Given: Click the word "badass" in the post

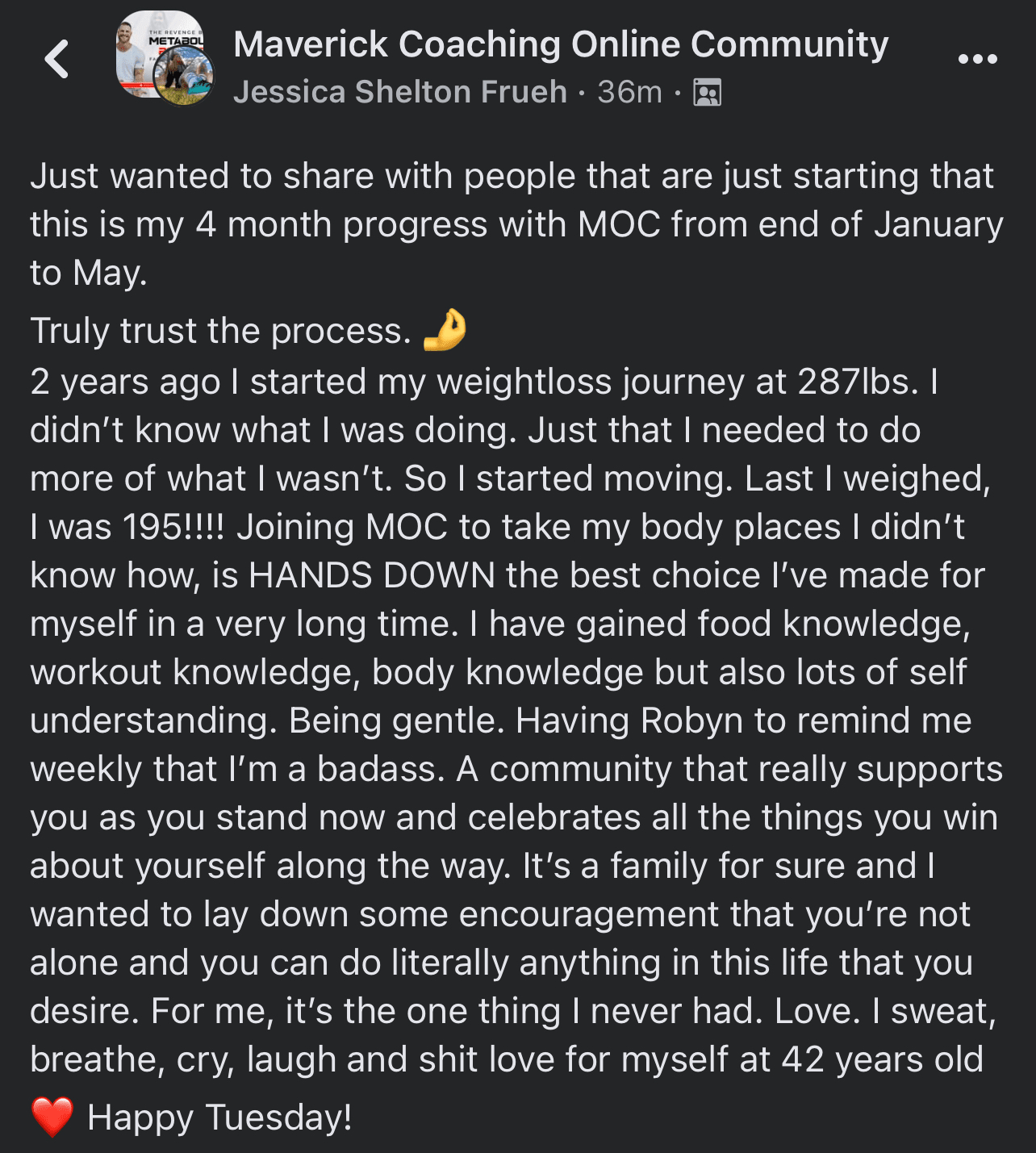Looking at the screenshot, I should (379, 769).
